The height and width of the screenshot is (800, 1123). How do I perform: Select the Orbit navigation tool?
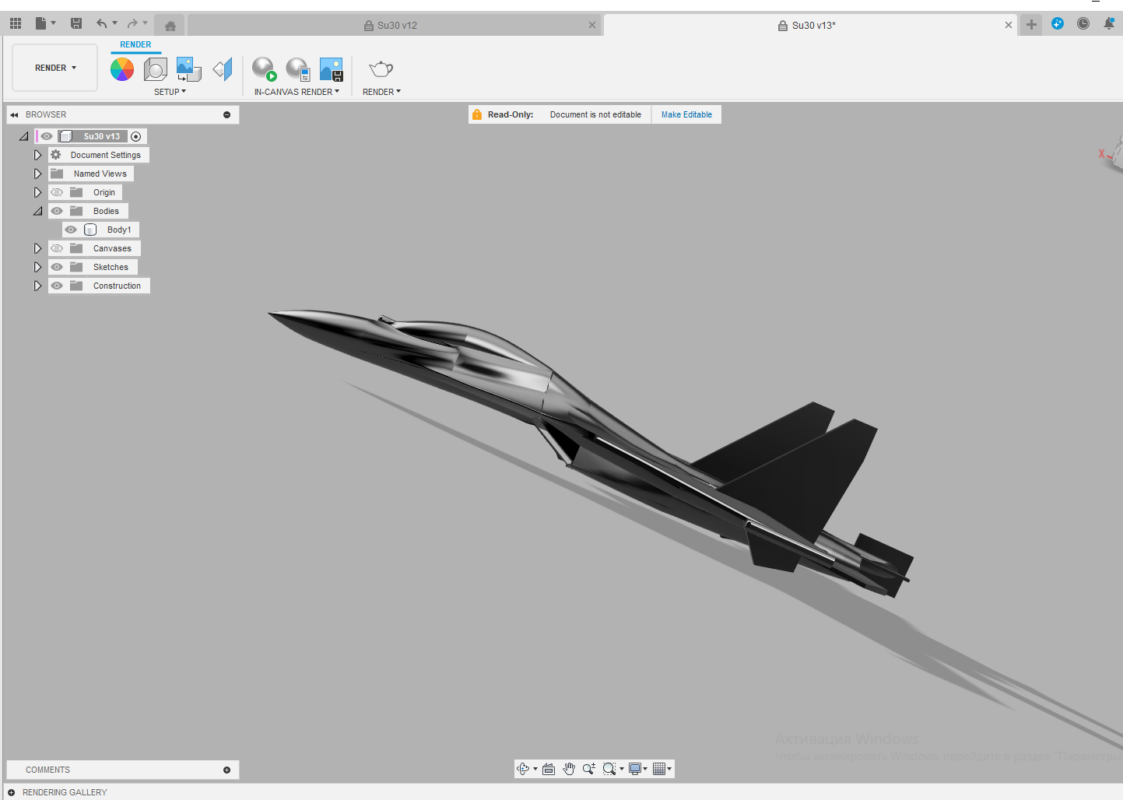click(x=523, y=768)
